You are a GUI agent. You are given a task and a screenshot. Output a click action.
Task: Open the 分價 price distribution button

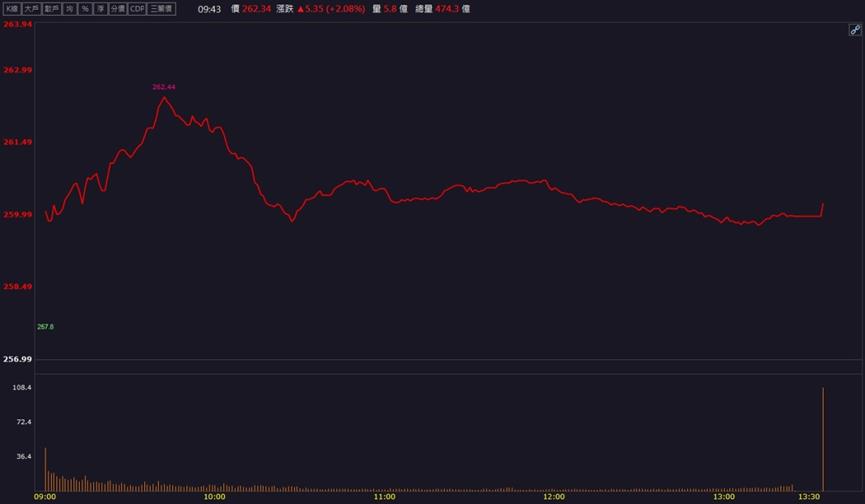click(118, 9)
